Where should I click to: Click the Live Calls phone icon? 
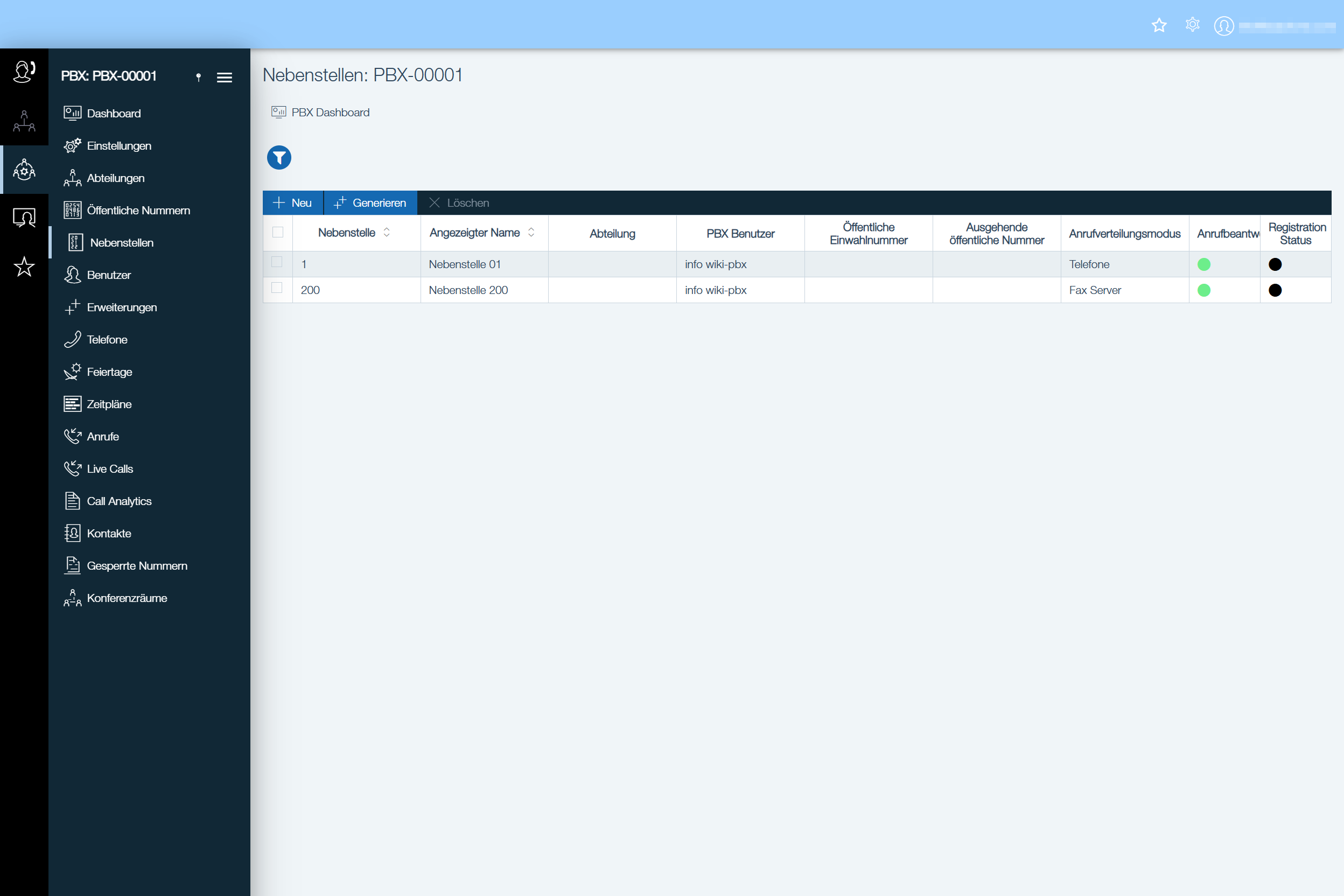coord(72,468)
